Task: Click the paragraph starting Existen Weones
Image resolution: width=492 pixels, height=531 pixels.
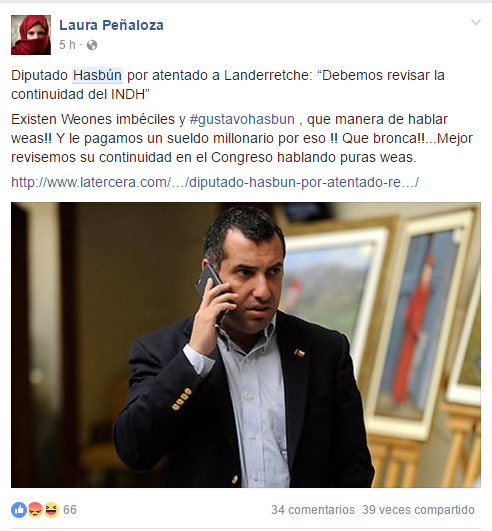Action: click(242, 138)
